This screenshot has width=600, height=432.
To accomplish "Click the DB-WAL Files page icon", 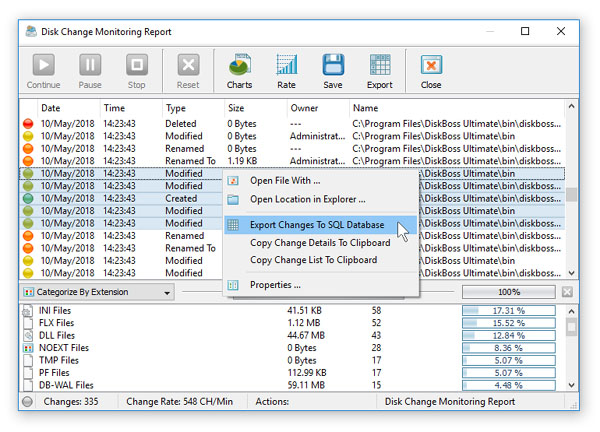I will (x=28, y=385).
